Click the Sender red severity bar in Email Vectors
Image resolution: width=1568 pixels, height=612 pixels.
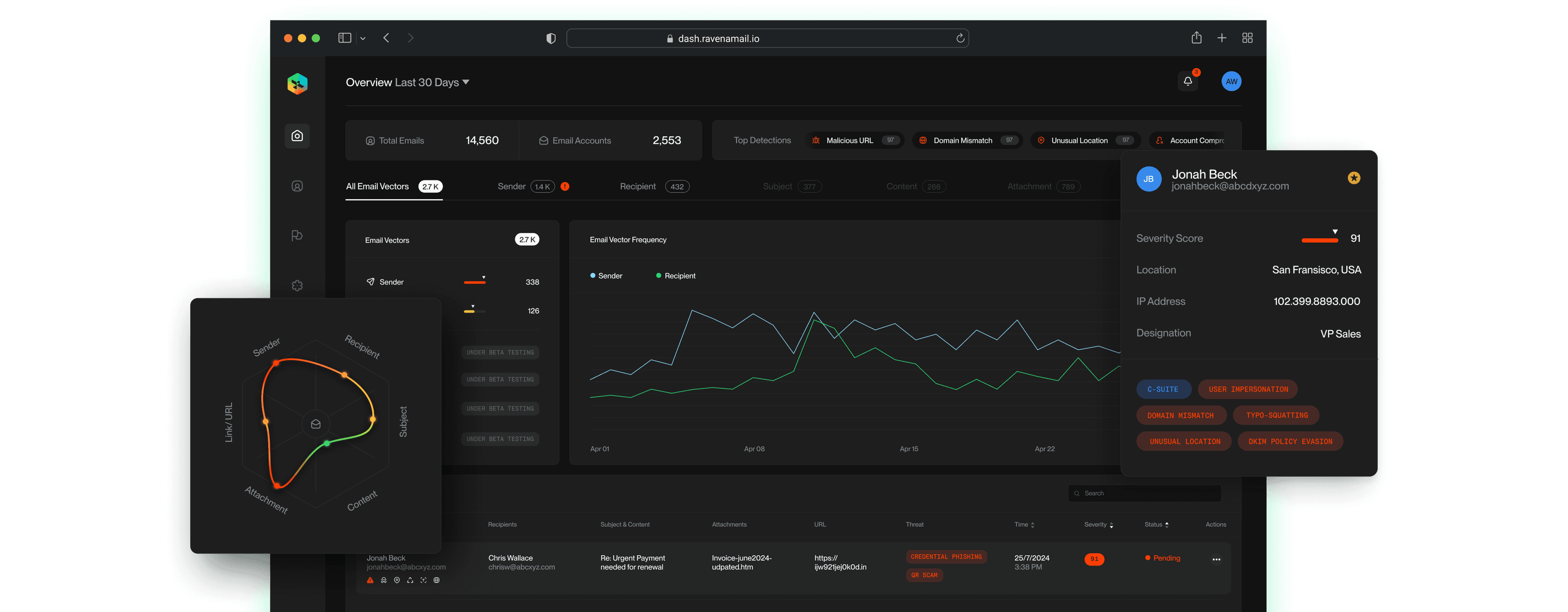[475, 282]
